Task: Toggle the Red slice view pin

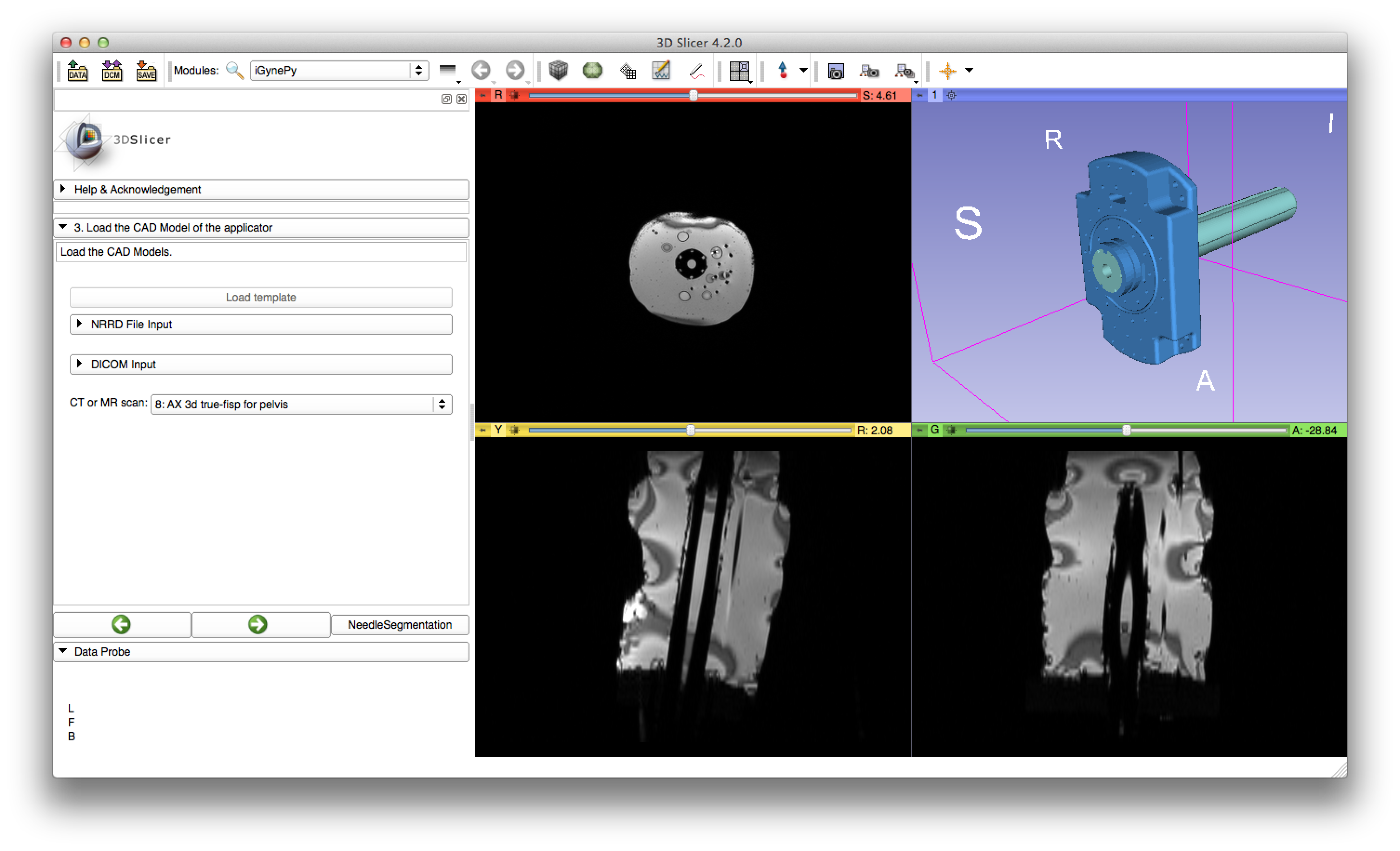Action: point(482,95)
